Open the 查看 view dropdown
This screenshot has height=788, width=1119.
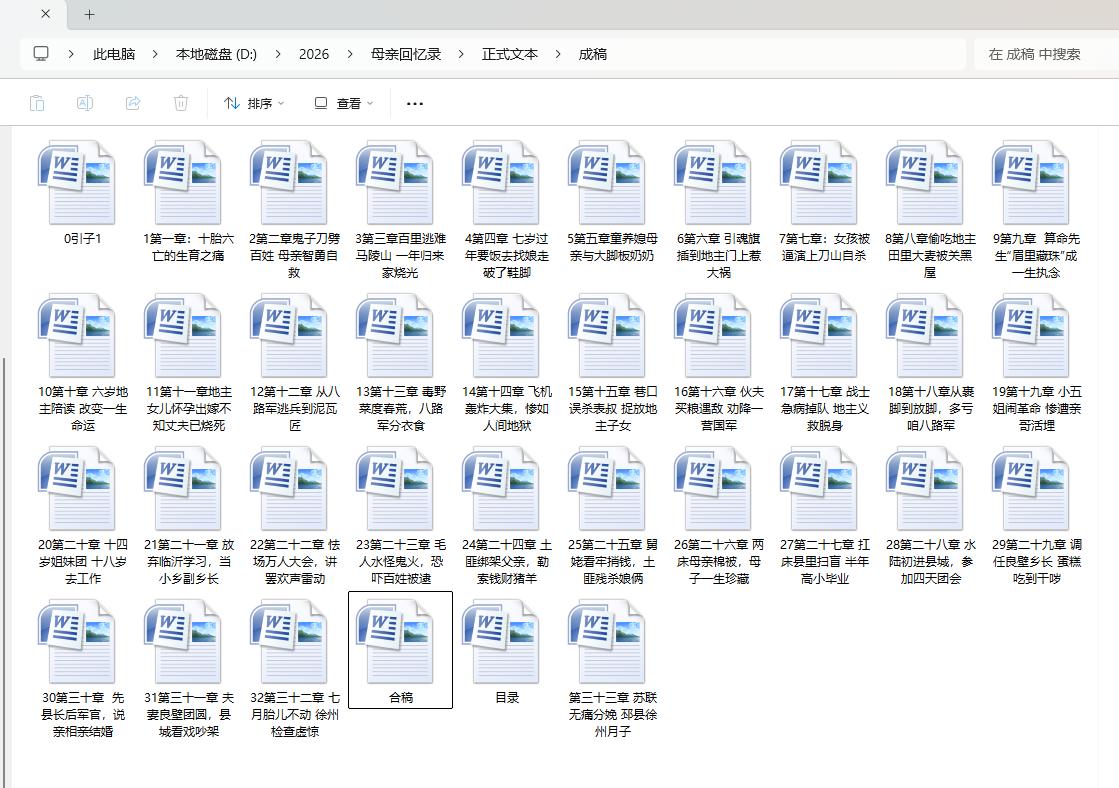click(344, 103)
